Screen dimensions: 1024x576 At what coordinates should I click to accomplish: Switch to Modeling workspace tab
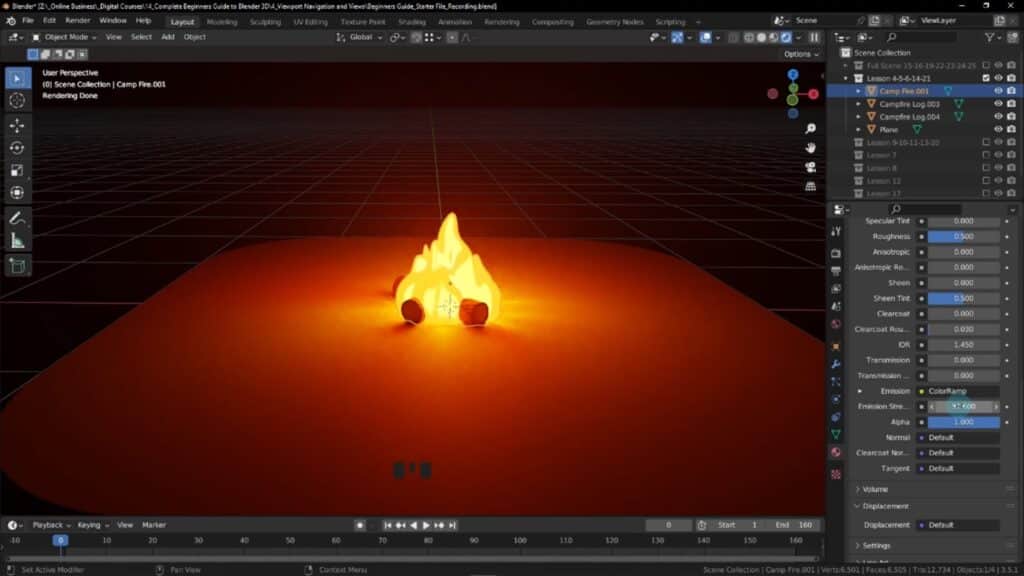click(222, 22)
